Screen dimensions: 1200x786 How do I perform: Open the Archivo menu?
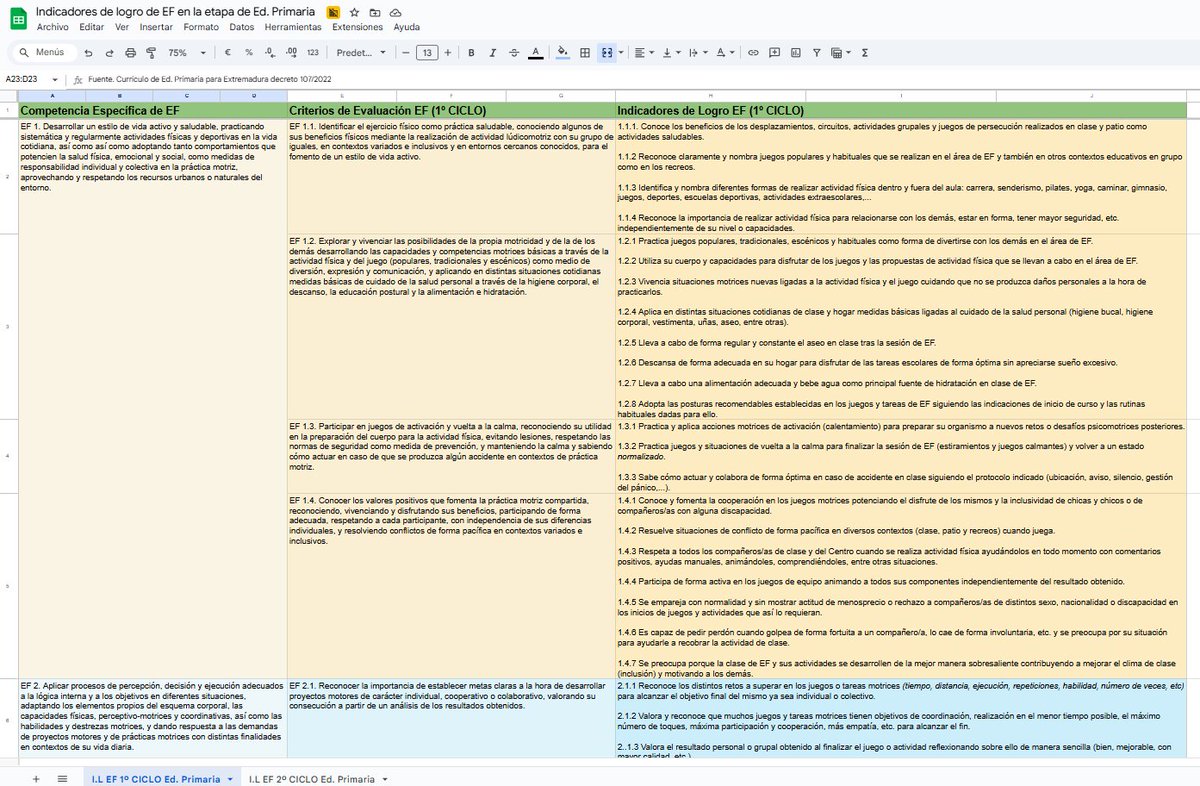tap(52, 27)
